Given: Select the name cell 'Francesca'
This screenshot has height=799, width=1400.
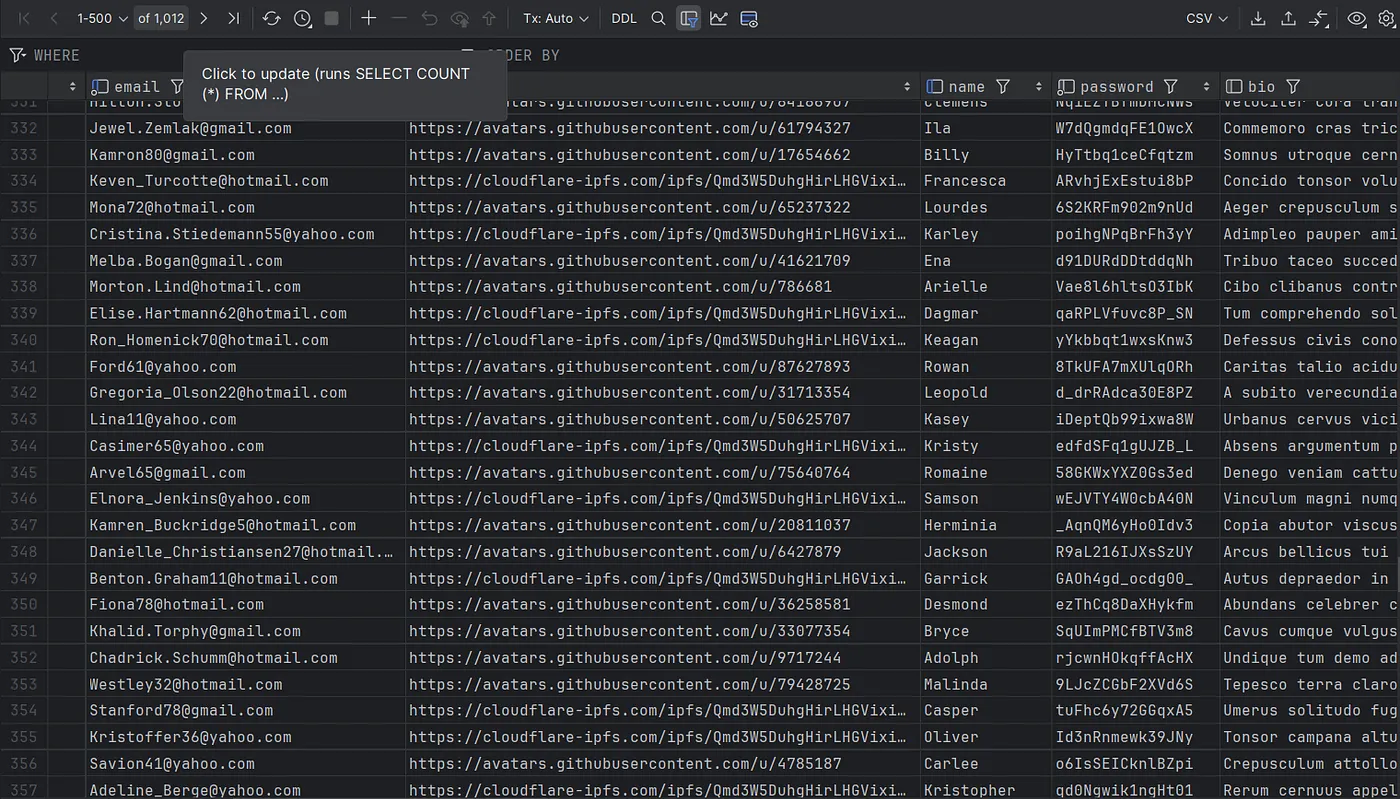Looking at the screenshot, I should 986,181.
